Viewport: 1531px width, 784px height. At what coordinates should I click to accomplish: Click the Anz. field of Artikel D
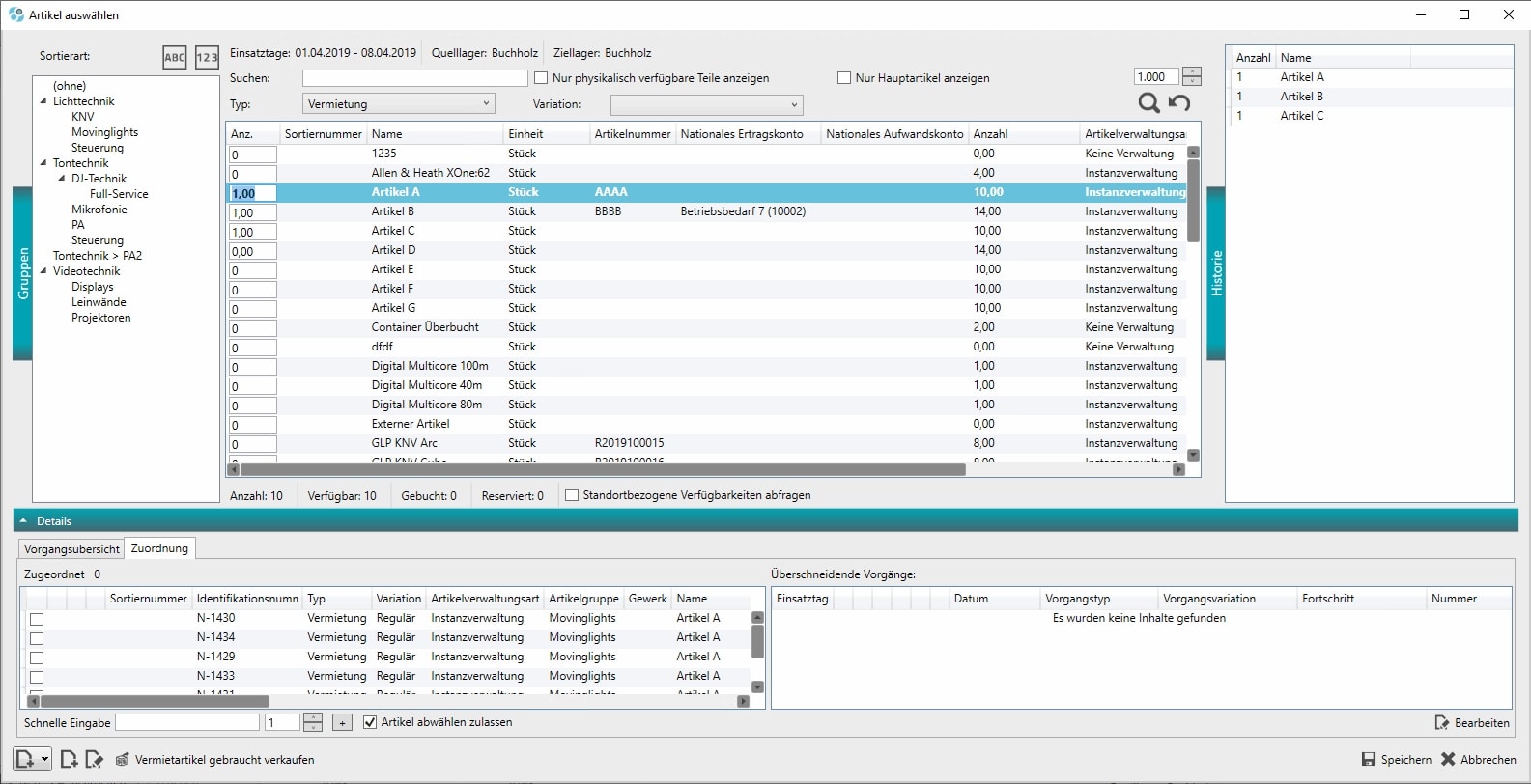tap(253, 251)
